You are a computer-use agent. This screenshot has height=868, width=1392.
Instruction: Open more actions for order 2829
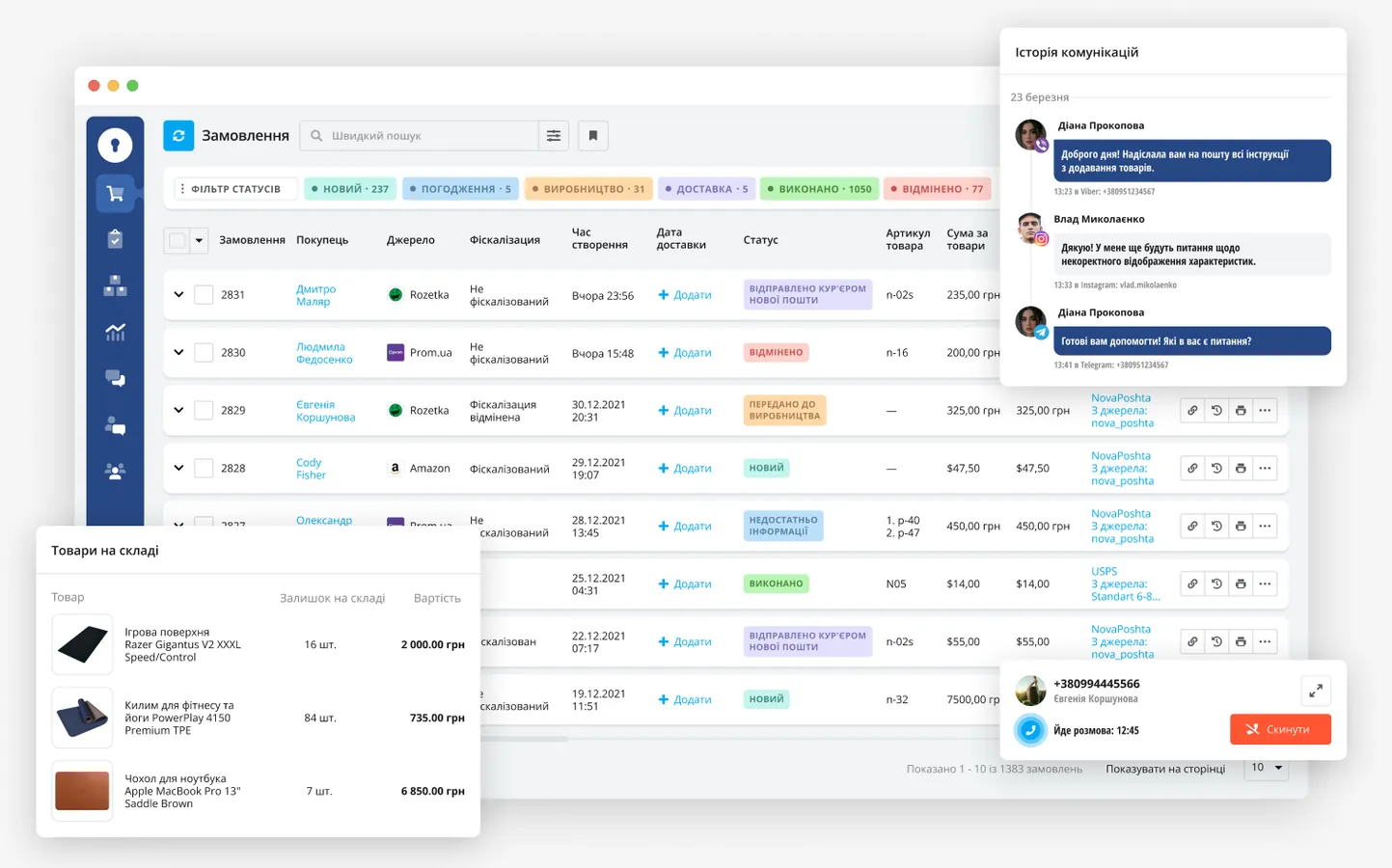[1265, 411]
